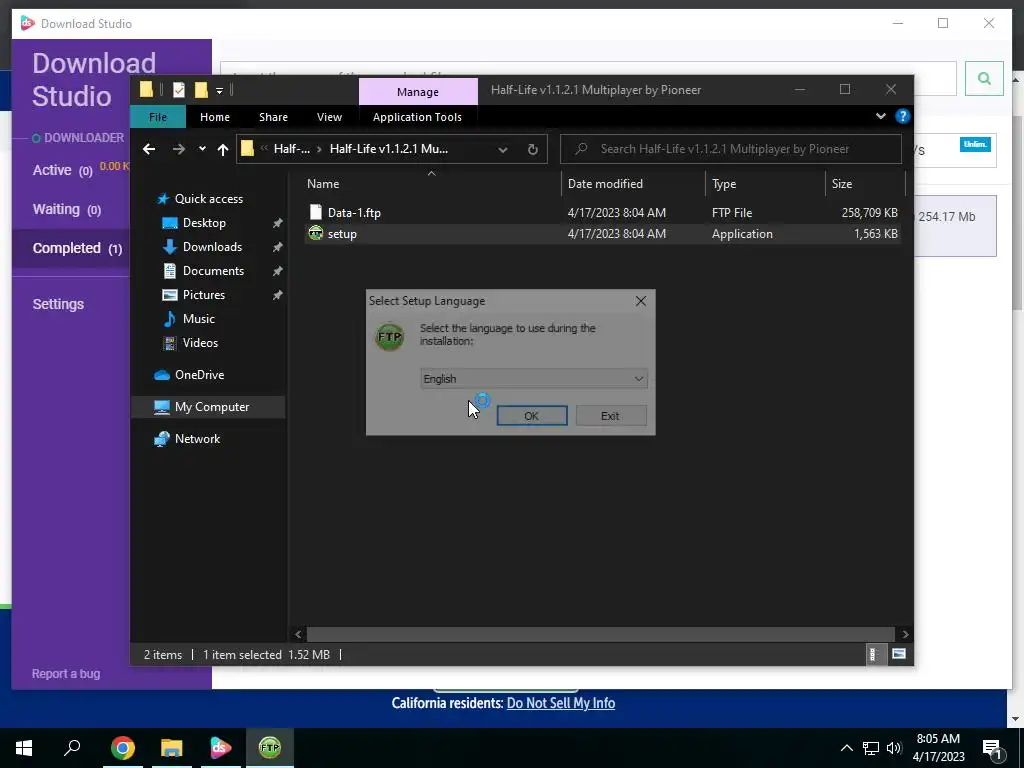The width and height of the screenshot is (1024, 768).
Task: Open Explorer help with the question mark icon
Action: click(x=903, y=116)
